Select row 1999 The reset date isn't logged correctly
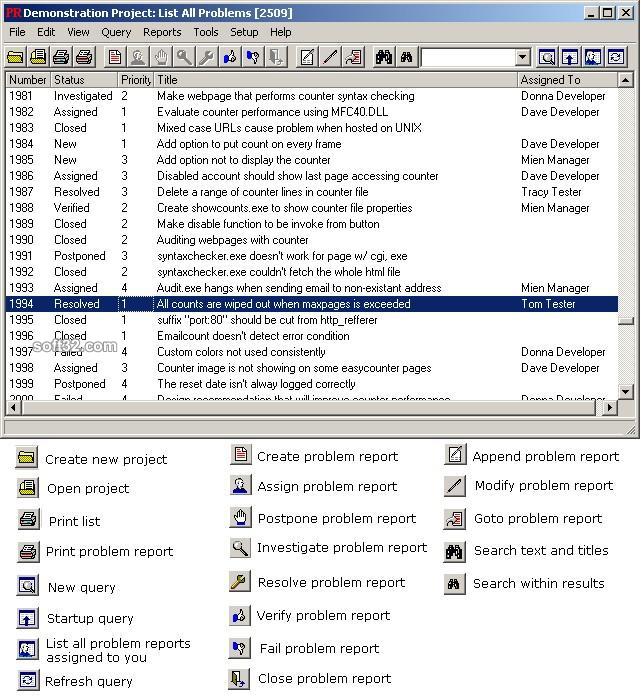 (x=312, y=384)
